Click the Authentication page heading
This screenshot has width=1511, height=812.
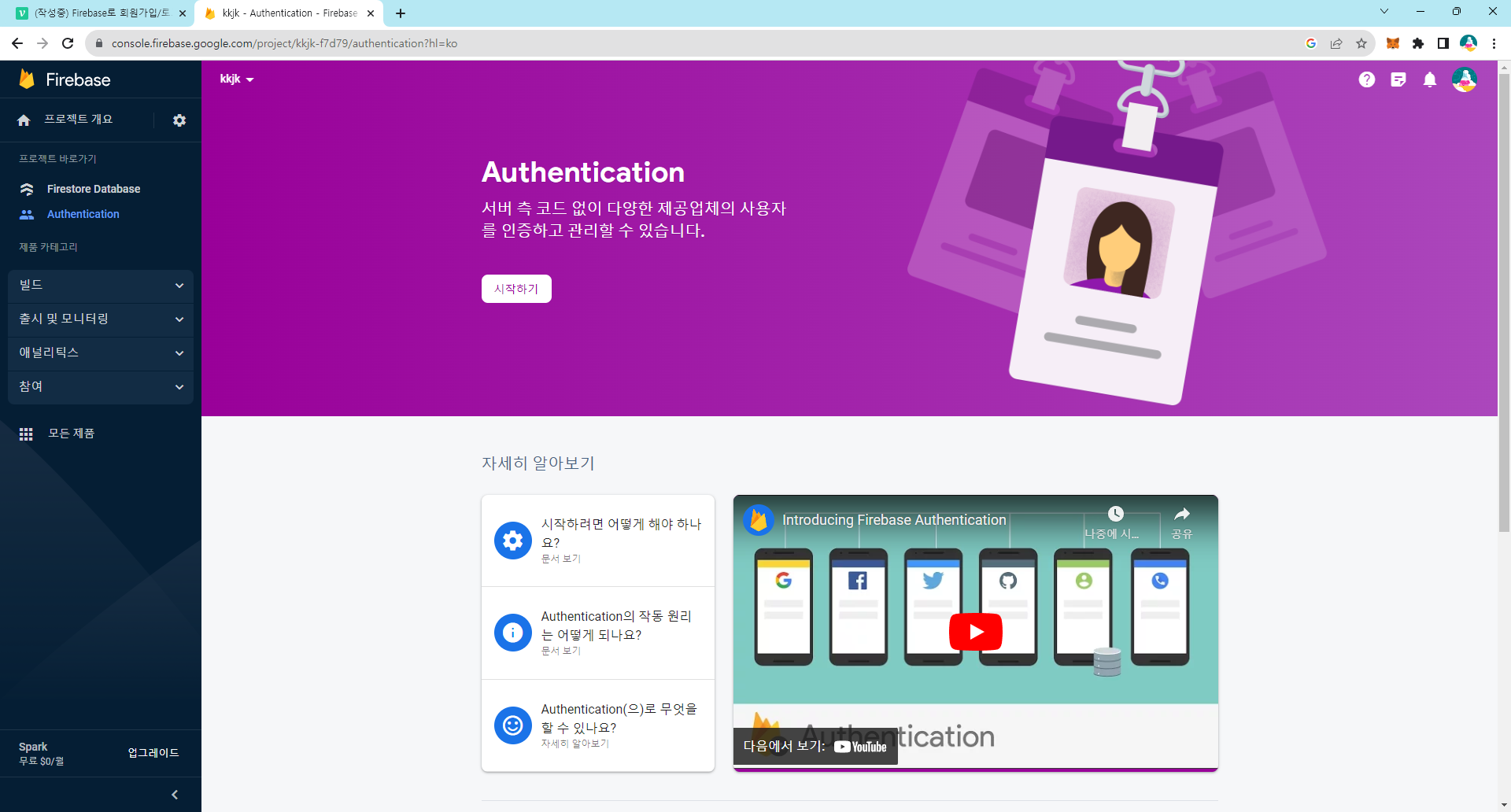pyautogui.click(x=583, y=172)
